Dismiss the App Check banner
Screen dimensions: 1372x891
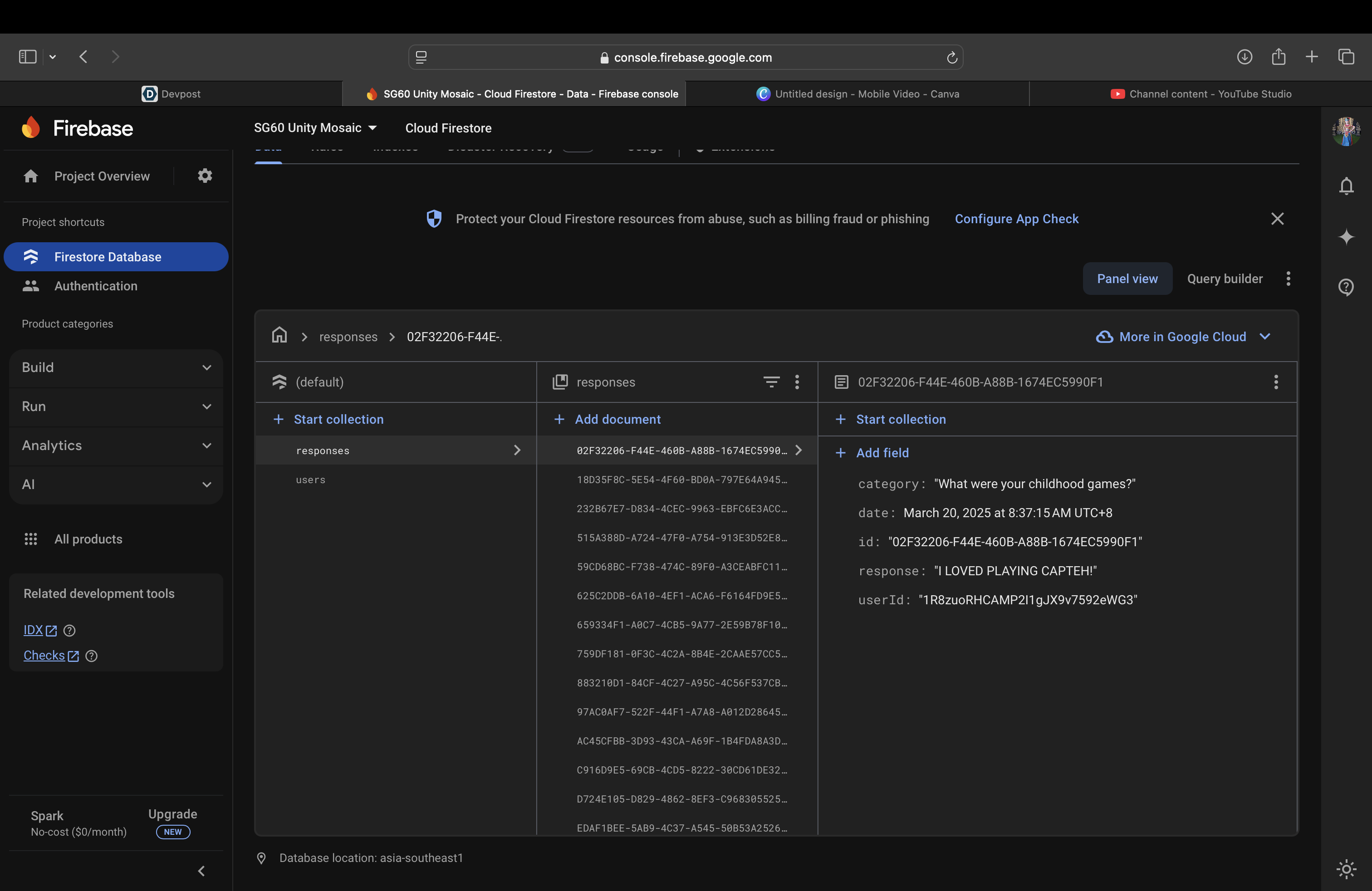tap(1278, 219)
